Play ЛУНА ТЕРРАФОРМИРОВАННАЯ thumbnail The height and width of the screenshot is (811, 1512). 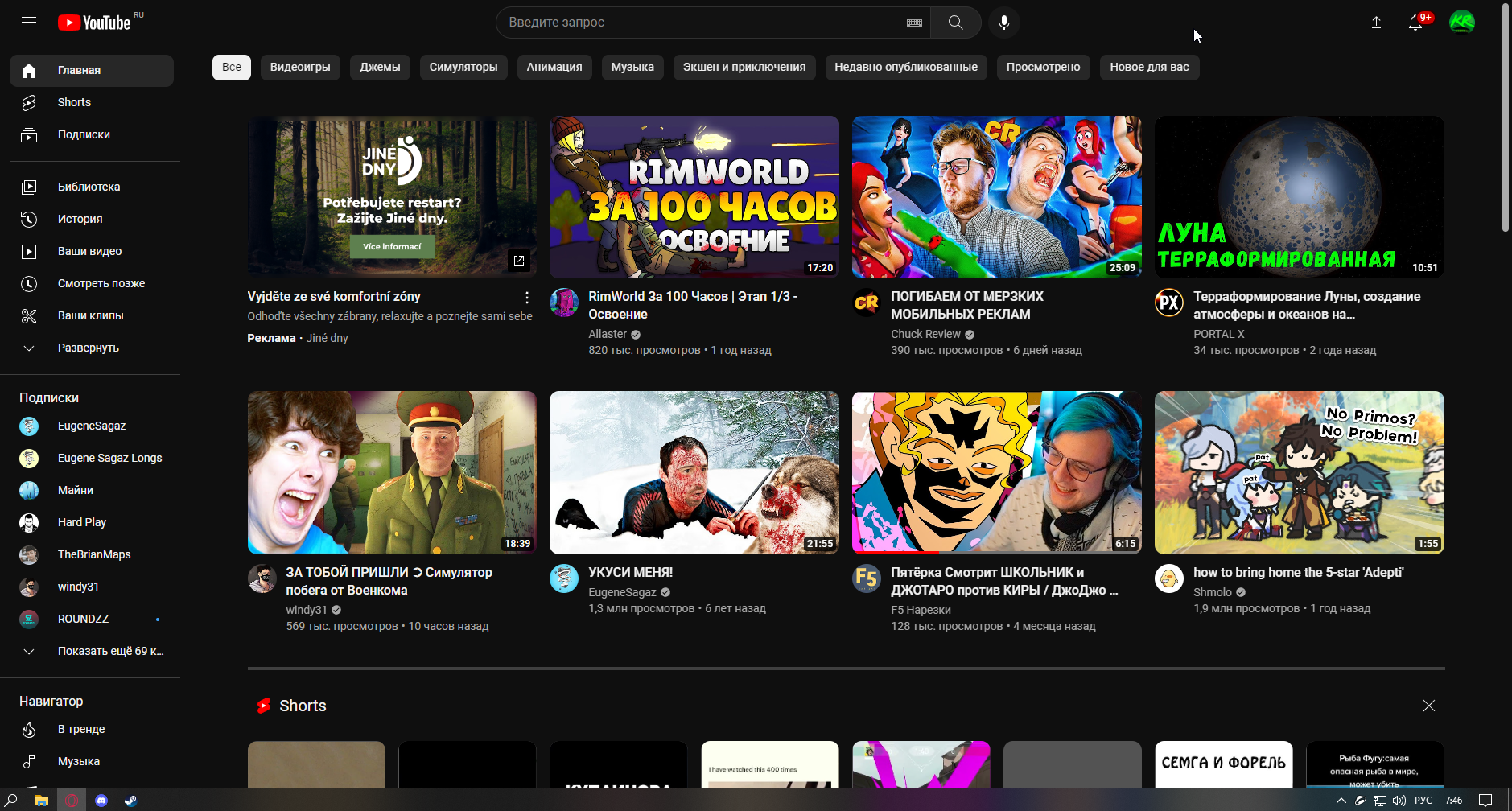(x=1300, y=197)
